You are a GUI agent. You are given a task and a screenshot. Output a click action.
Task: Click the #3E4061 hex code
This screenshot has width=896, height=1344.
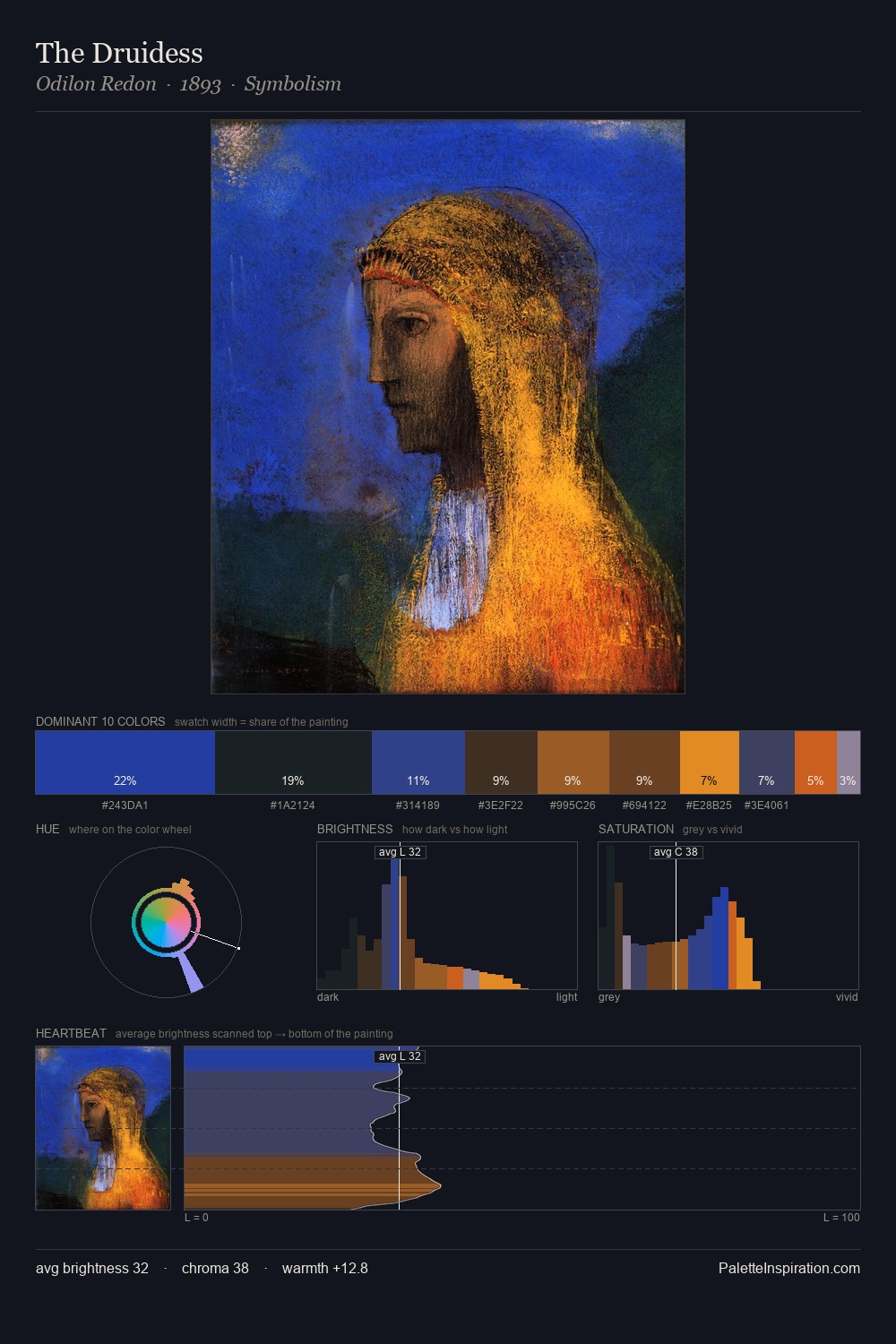pos(766,806)
